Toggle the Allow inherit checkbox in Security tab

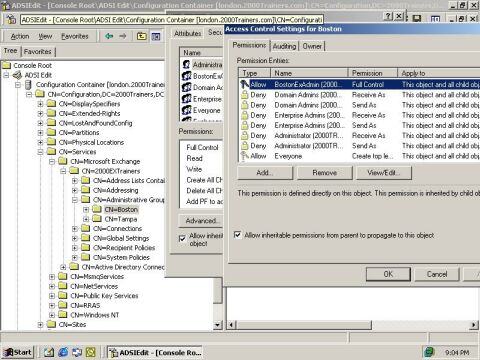coord(182,238)
